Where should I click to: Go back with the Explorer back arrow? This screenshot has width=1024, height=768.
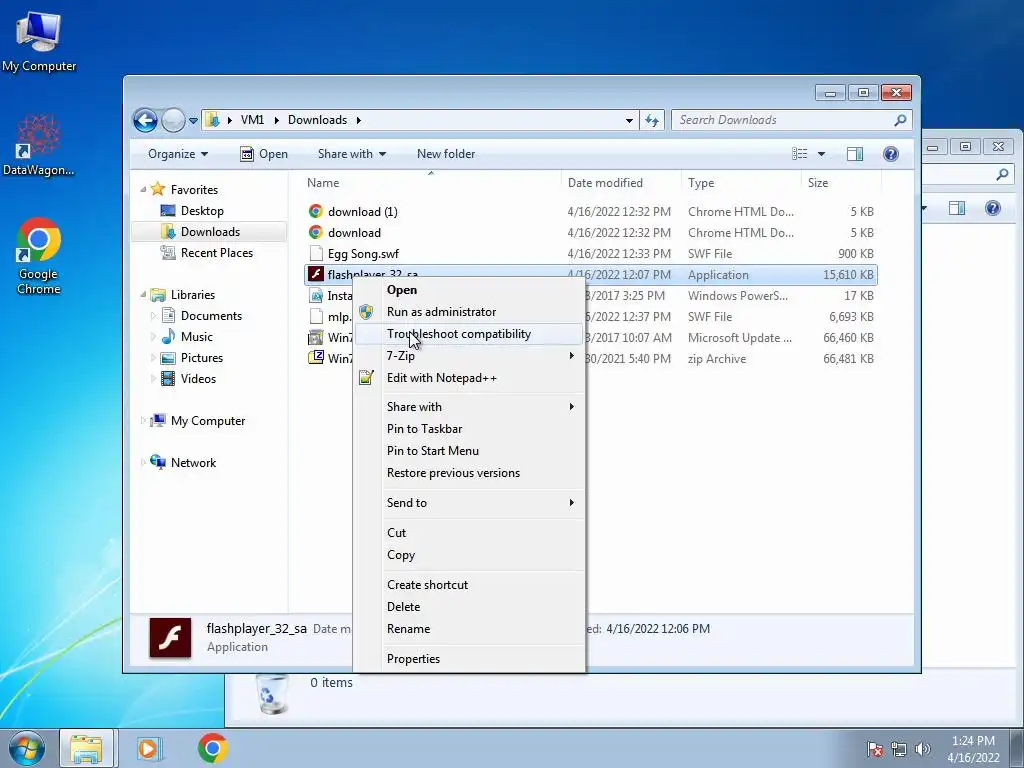point(145,120)
